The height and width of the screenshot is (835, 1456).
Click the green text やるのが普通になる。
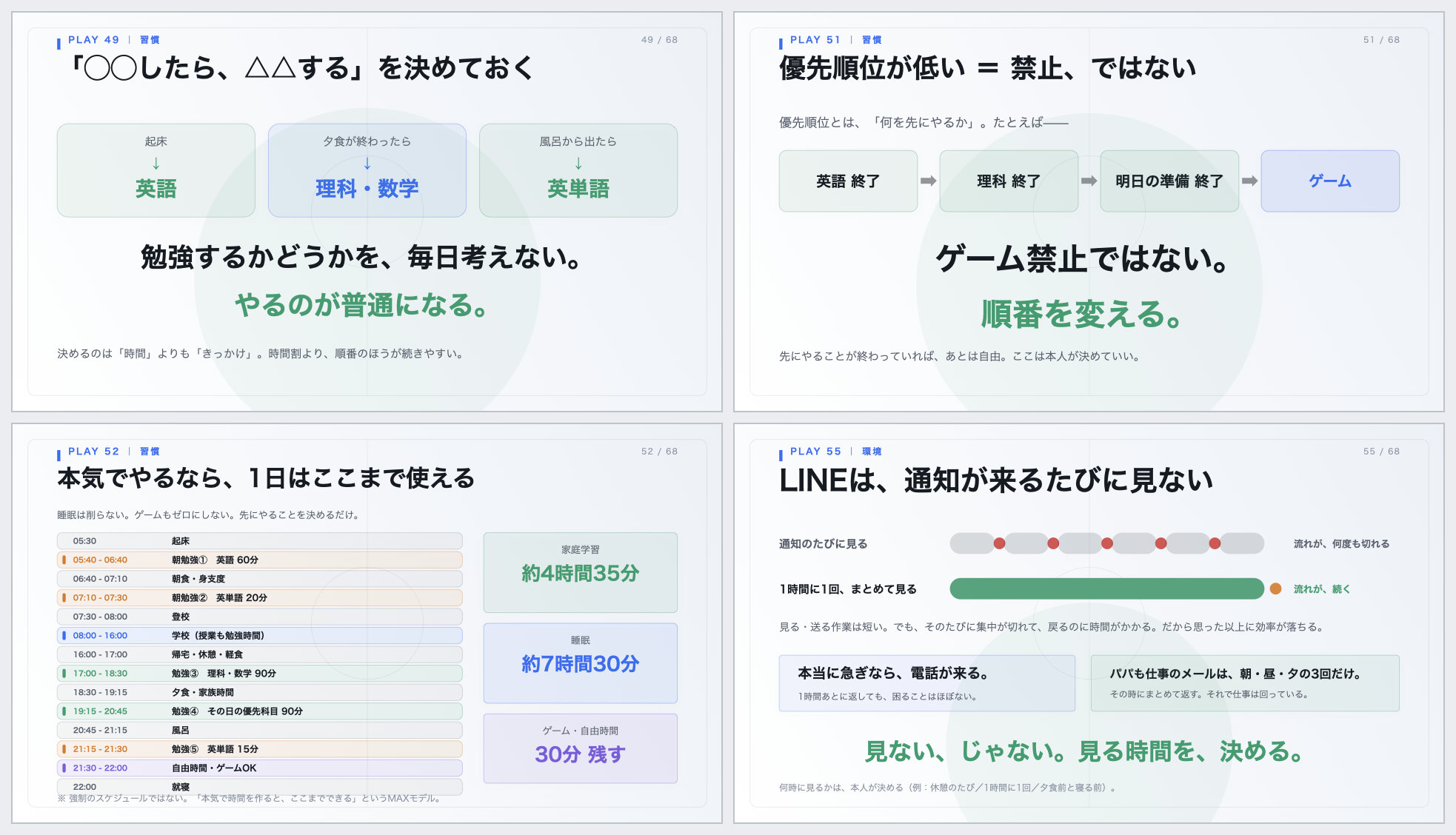pos(361,305)
